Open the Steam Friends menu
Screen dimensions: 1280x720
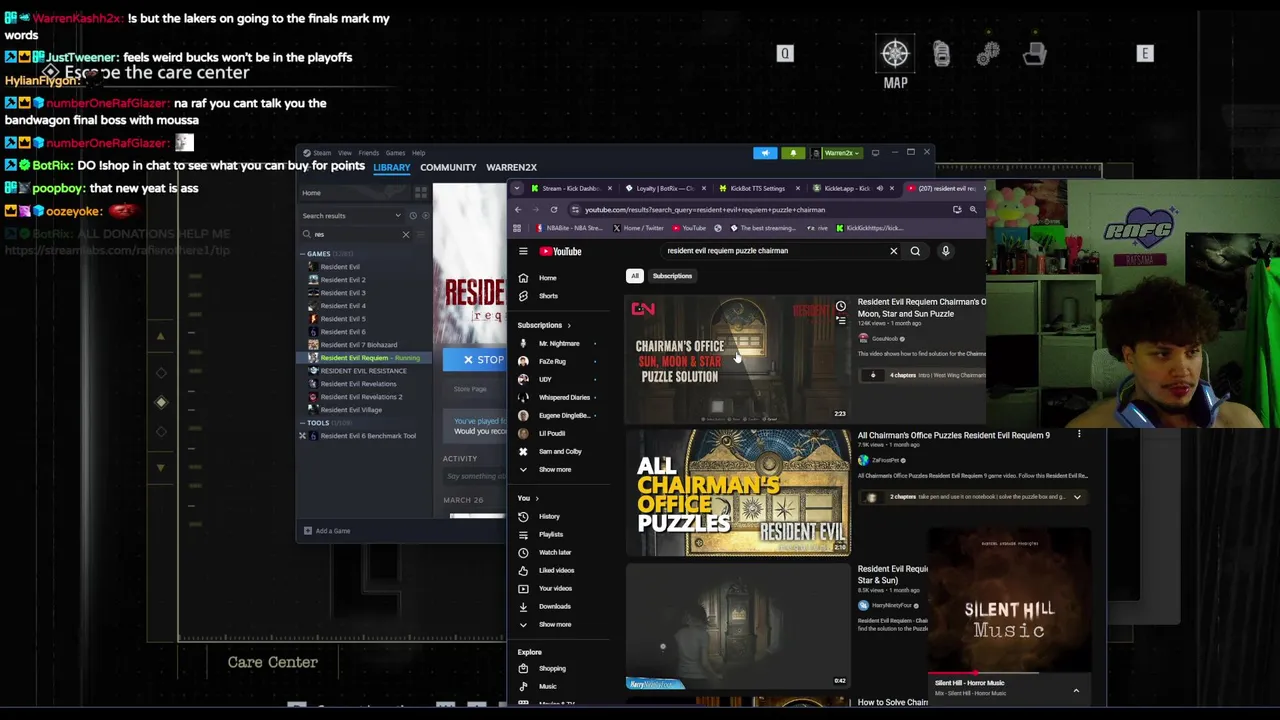click(368, 153)
